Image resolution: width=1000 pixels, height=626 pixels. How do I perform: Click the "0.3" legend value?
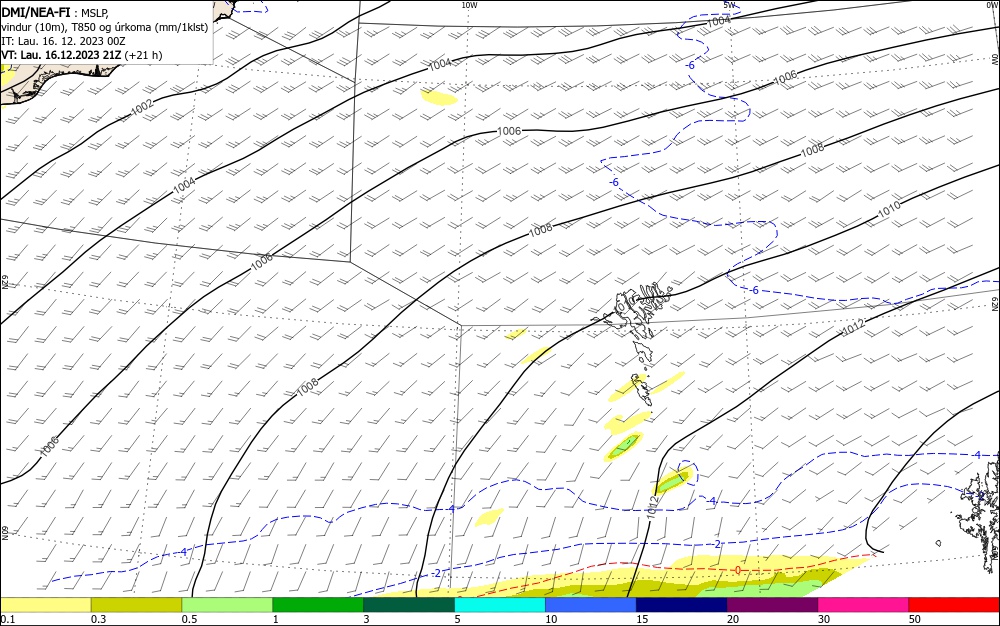click(99, 620)
